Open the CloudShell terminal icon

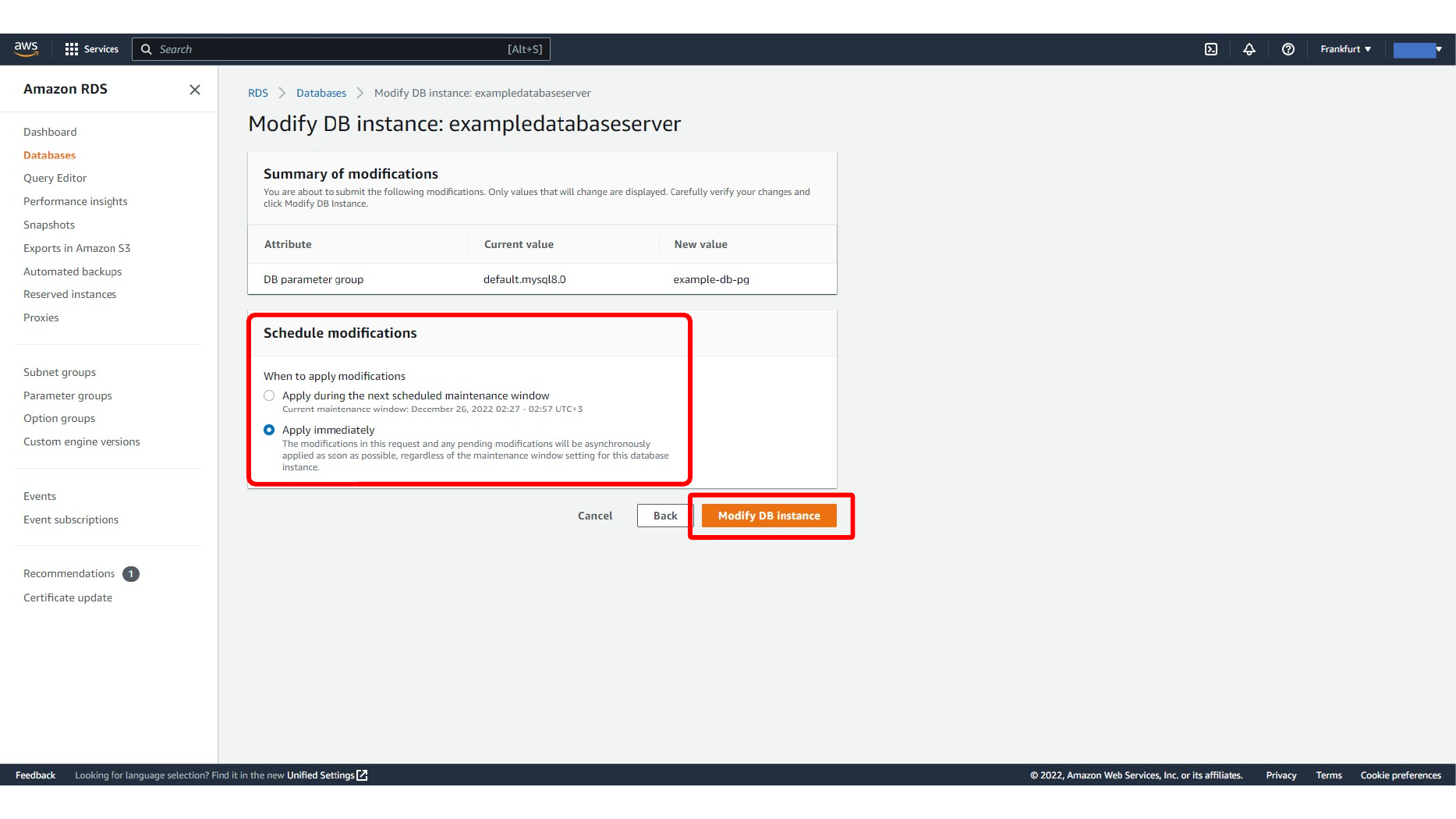click(x=1211, y=49)
